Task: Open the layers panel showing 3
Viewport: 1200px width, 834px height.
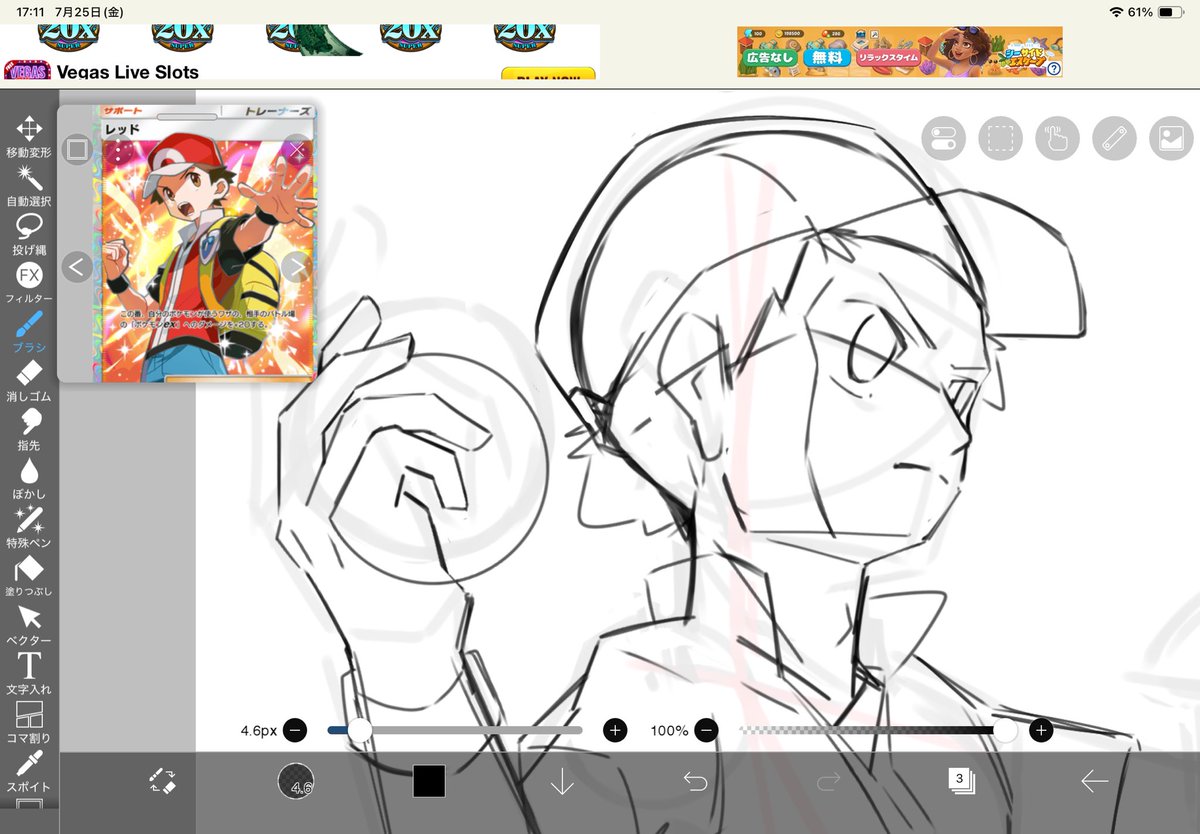Action: pyautogui.click(x=961, y=781)
